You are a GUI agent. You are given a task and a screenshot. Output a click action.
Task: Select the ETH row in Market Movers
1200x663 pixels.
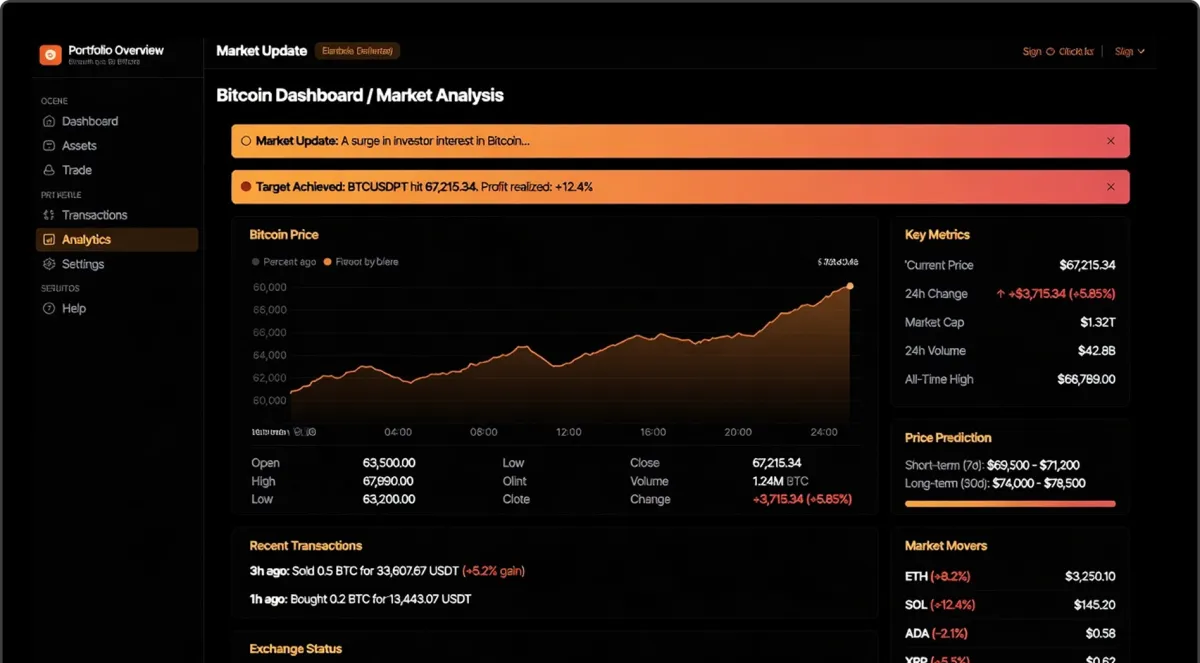coord(1010,577)
